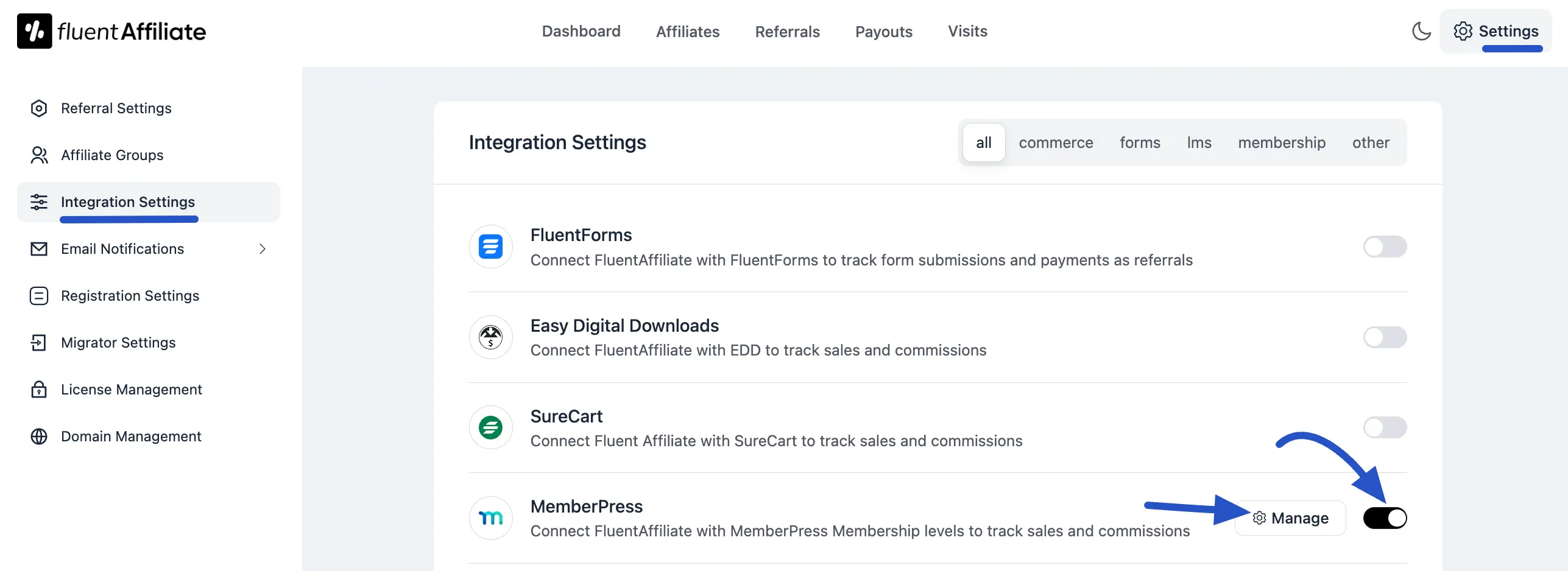Viewport: 1568px width, 571px height.
Task: Switch to dark mode with the moon icon
Action: coord(1422,32)
